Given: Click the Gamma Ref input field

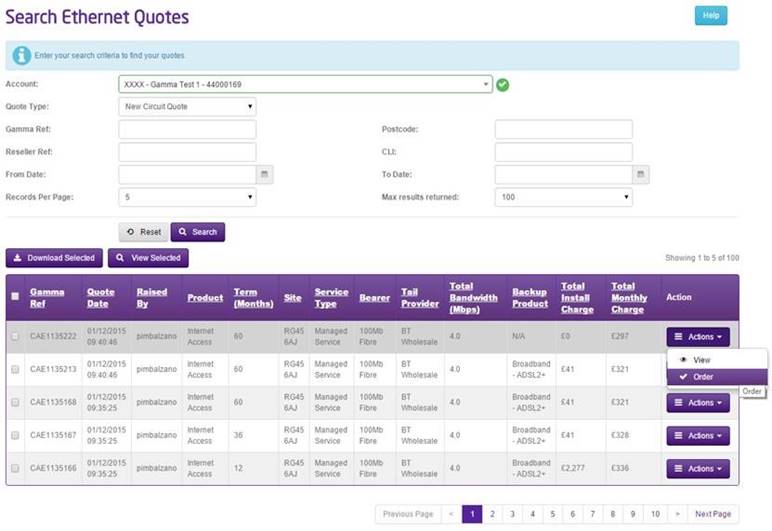Looking at the screenshot, I should (x=187, y=129).
